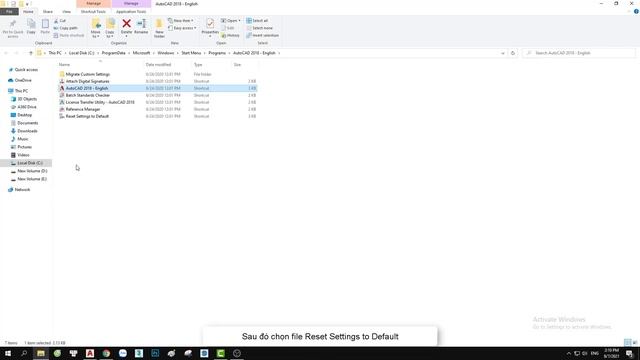Open the Help icon at ribbon's right end
The width and height of the screenshot is (640, 360).
[x=636, y=11]
